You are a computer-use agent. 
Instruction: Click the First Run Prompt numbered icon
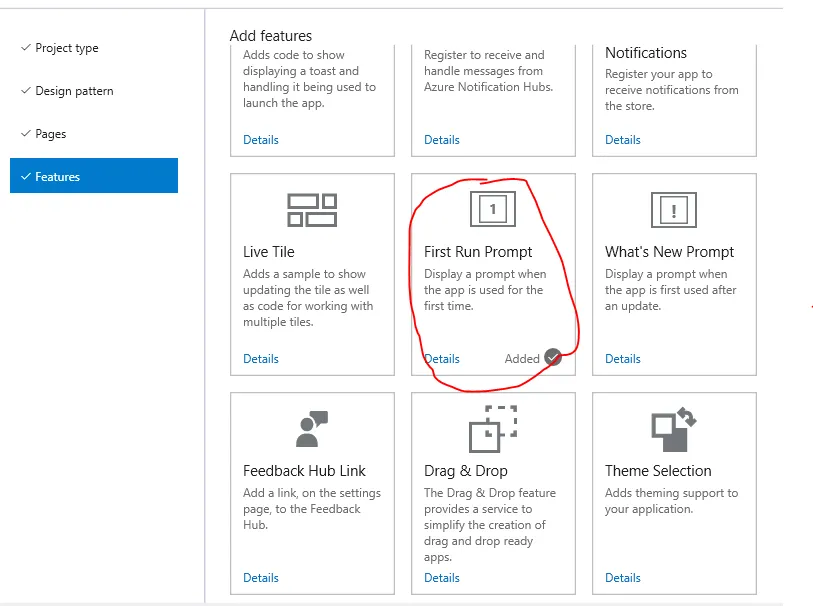pyautogui.click(x=493, y=209)
